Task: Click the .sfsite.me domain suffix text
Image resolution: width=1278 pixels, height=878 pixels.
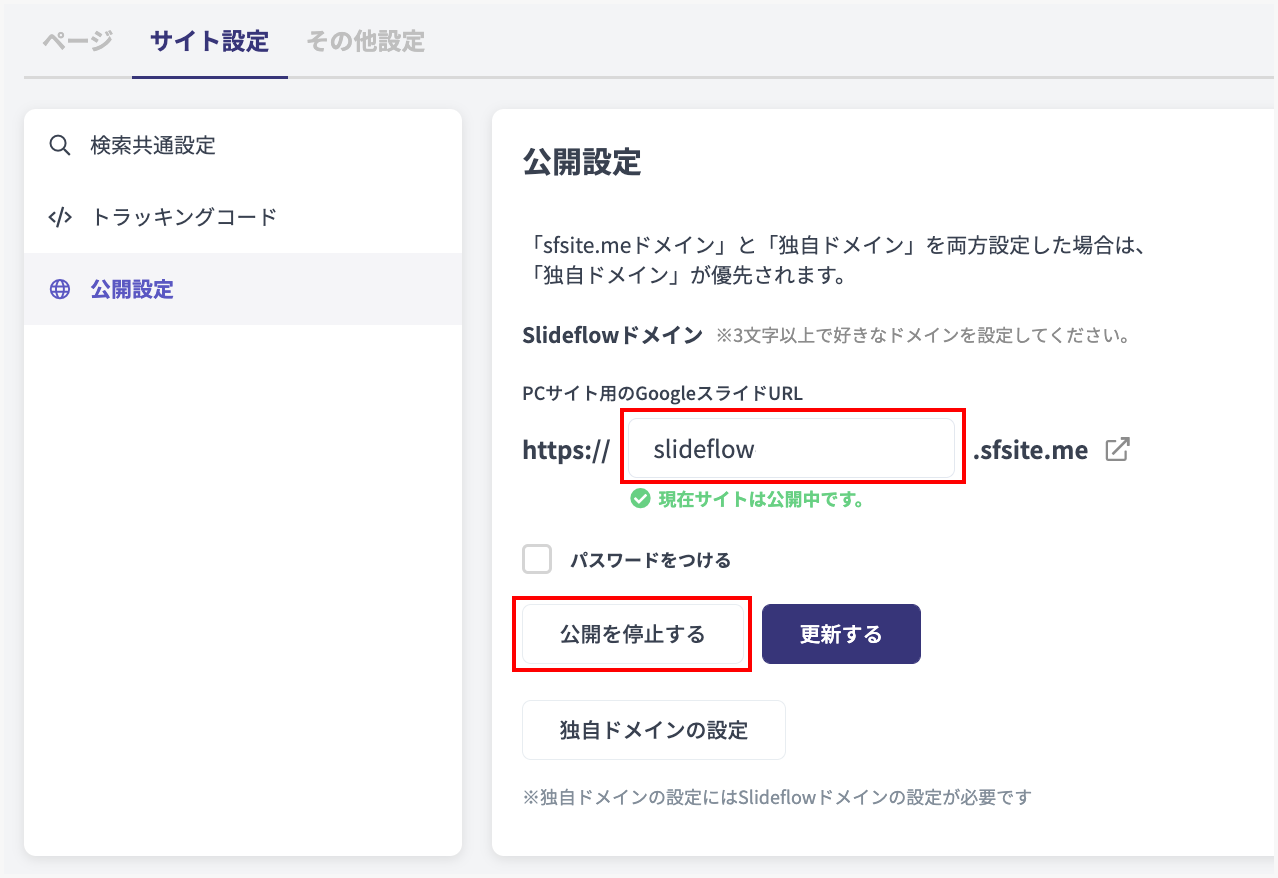Action: pos(1030,450)
